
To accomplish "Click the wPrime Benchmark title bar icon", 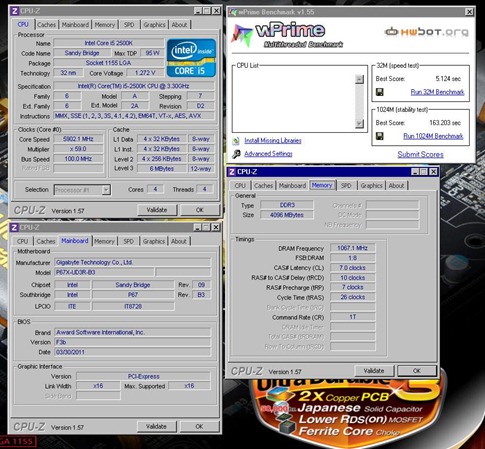I will (x=233, y=12).
